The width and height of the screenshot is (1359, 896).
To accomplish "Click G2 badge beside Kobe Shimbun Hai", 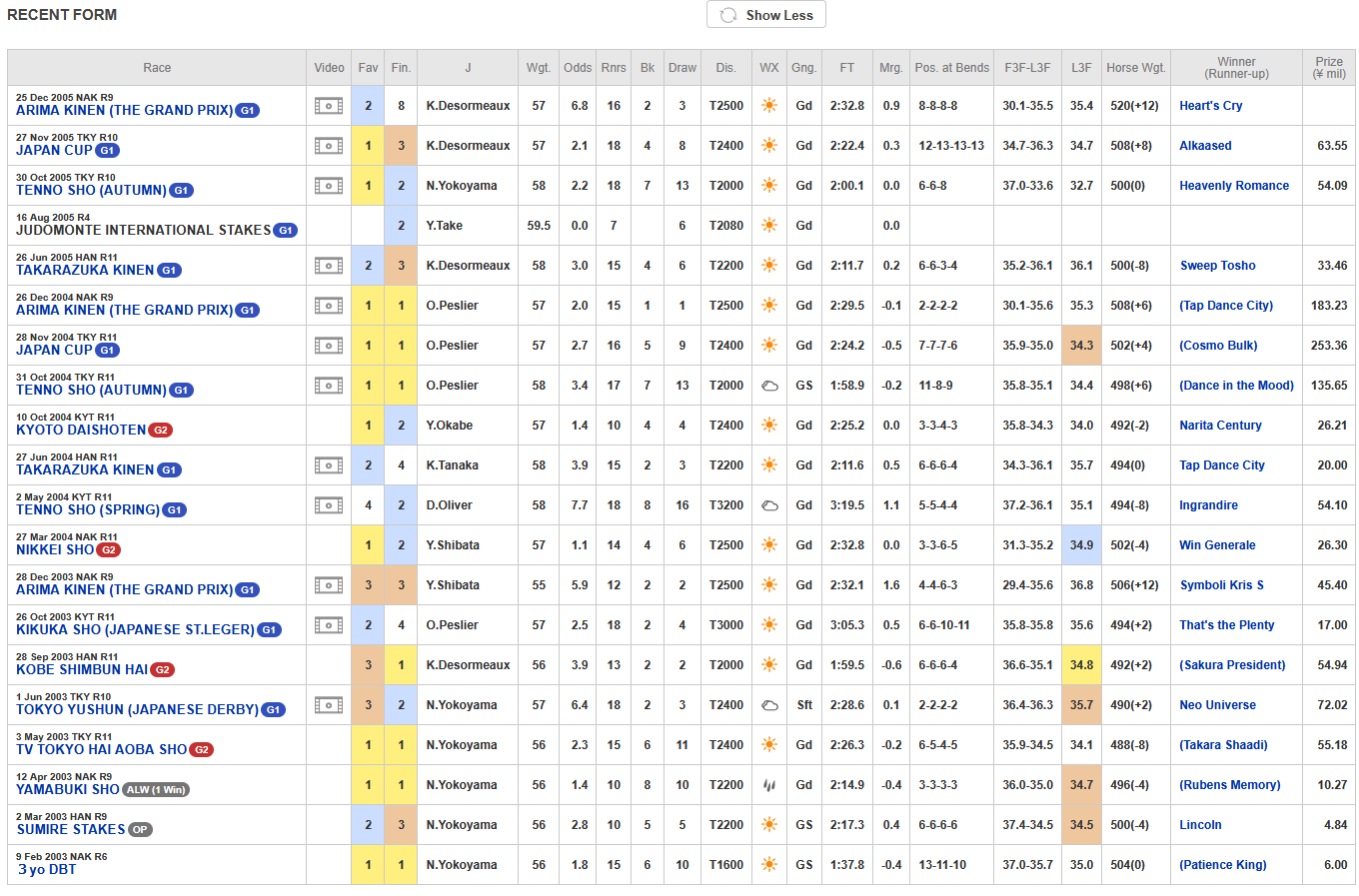I will [162, 670].
